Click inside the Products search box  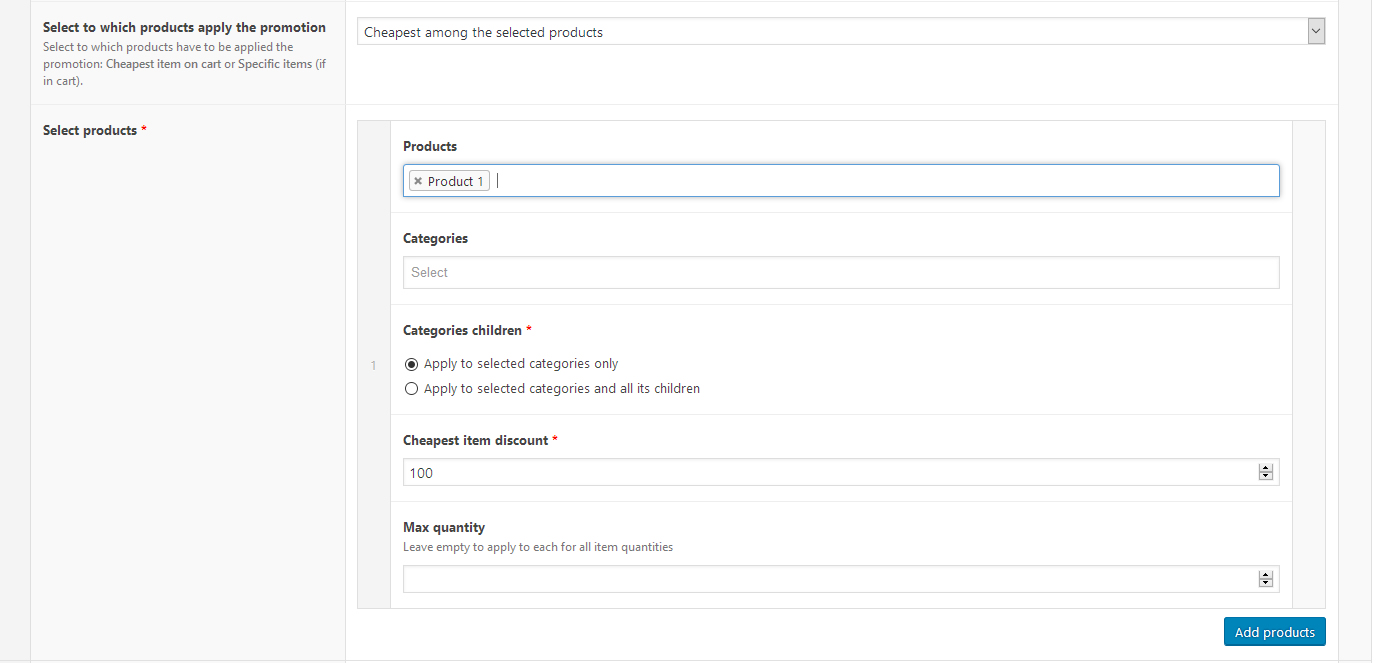880,181
